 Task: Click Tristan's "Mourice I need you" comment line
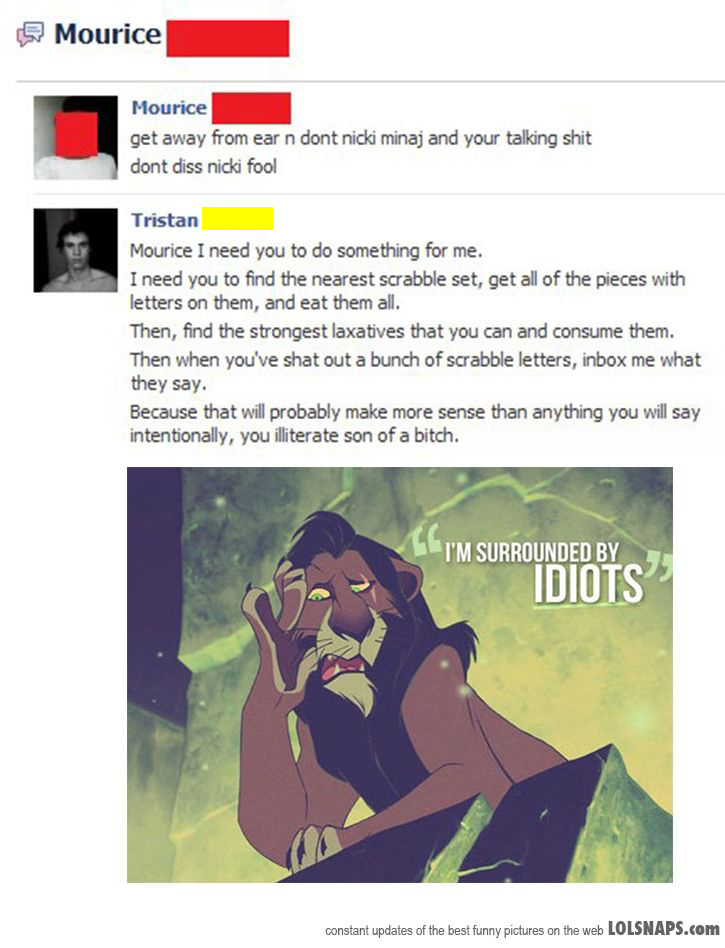click(306, 250)
